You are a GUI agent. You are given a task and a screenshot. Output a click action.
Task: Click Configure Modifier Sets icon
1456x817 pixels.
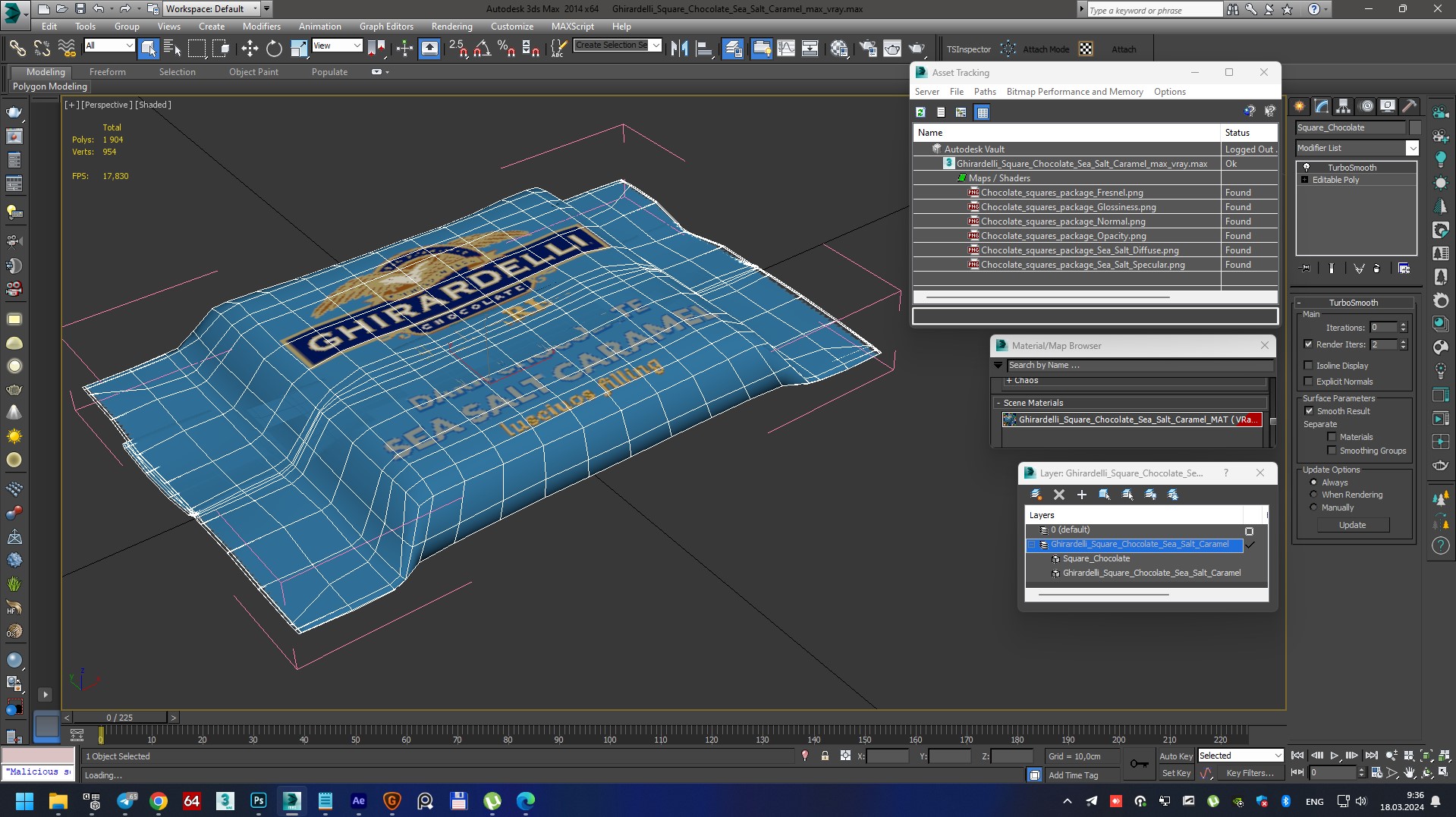click(1404, 269)
